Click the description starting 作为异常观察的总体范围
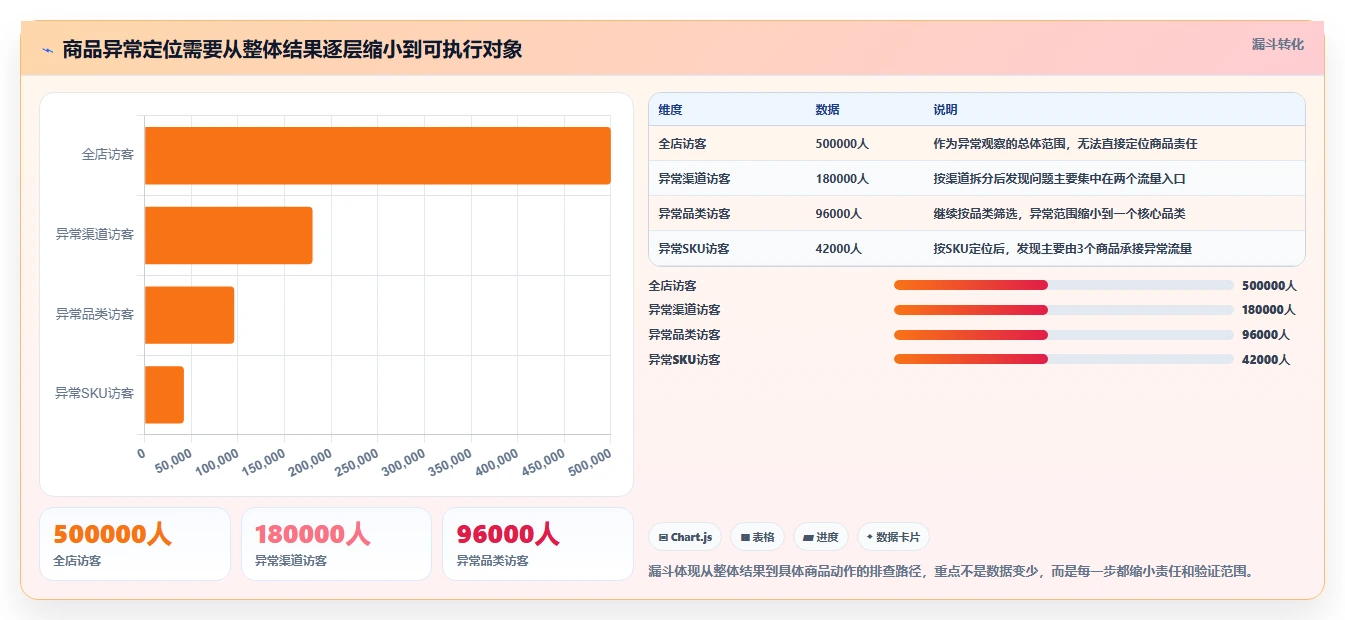 [1065, 144]
